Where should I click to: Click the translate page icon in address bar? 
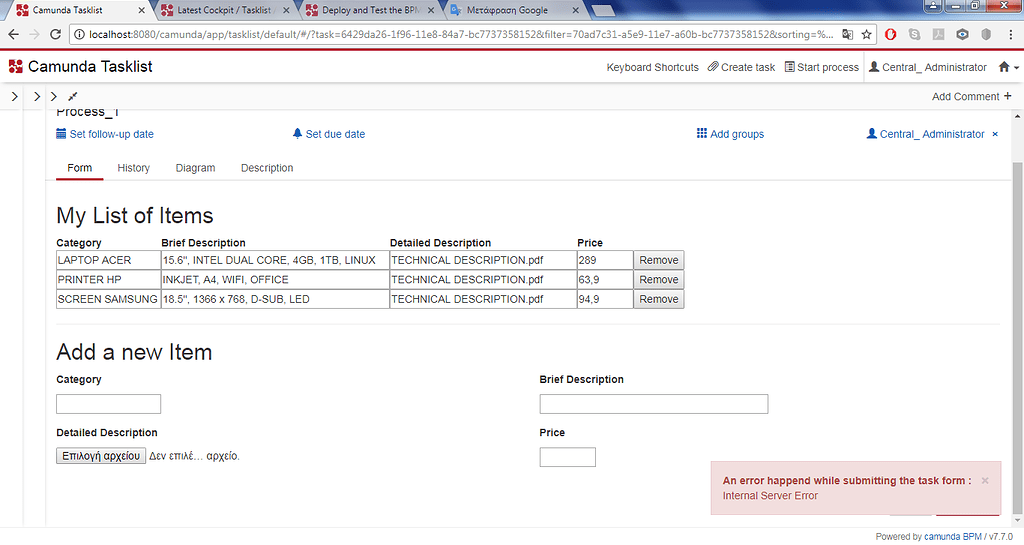tap(848, 35)
